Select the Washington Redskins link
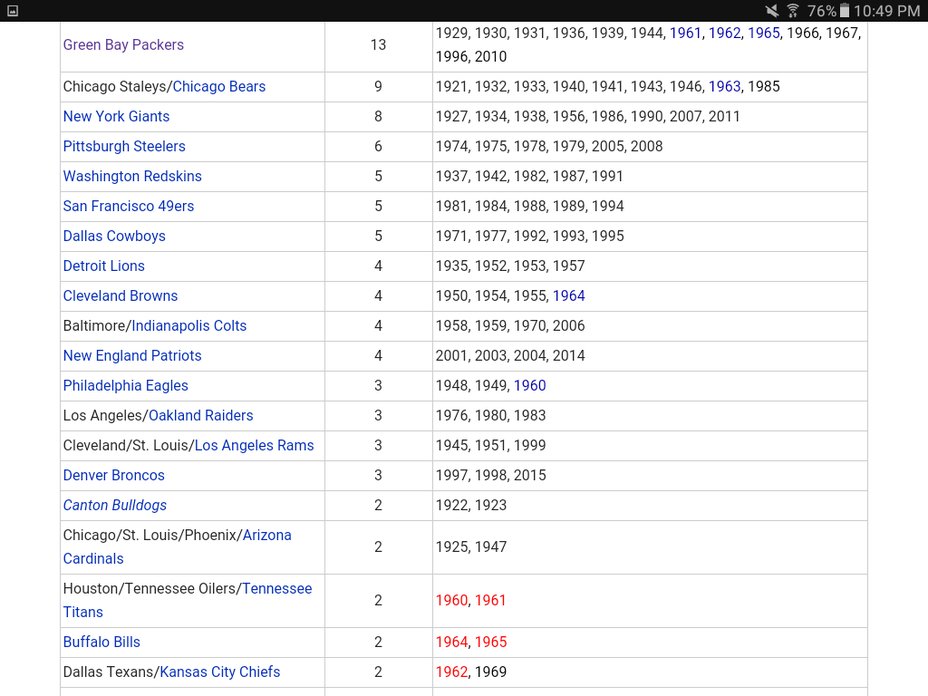Viewport: 928px width, 696px height. tap(132, 177)
